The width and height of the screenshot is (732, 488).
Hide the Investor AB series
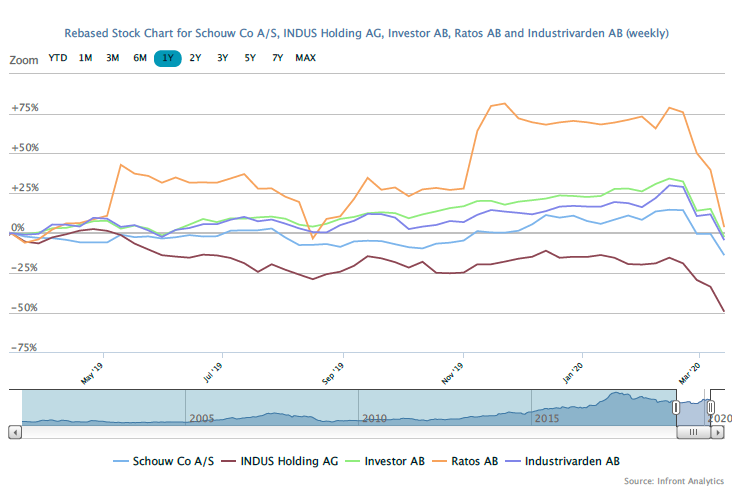[385, 461]
